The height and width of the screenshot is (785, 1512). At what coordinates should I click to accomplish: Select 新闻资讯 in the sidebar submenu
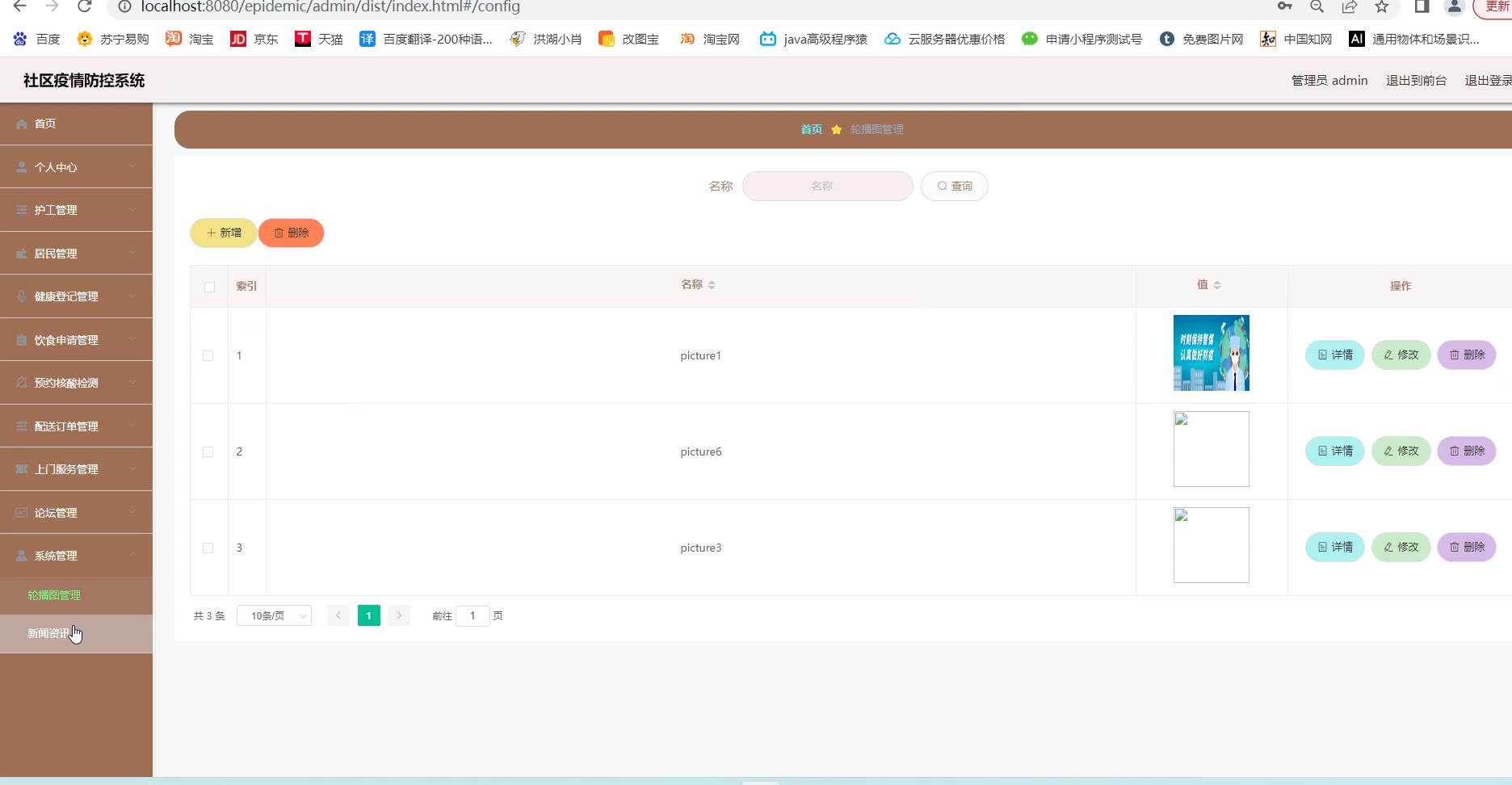pyautogui.click(x=76, y=634)
